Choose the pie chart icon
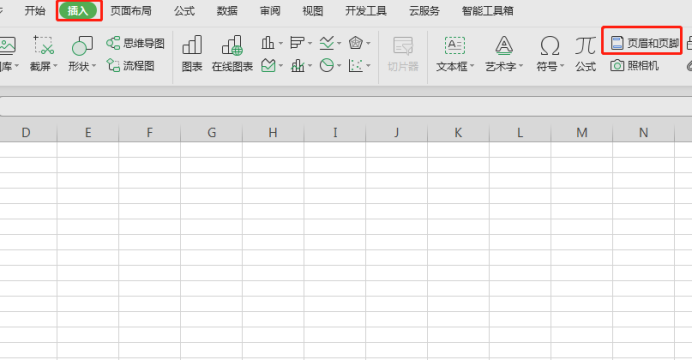 coord(327,66)
